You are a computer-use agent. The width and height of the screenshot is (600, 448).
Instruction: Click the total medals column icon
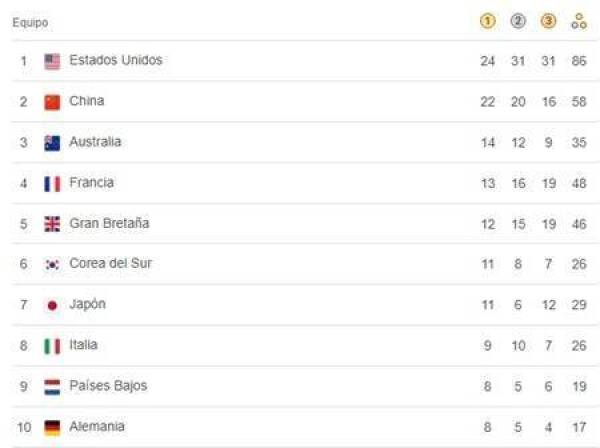(578, 21)
